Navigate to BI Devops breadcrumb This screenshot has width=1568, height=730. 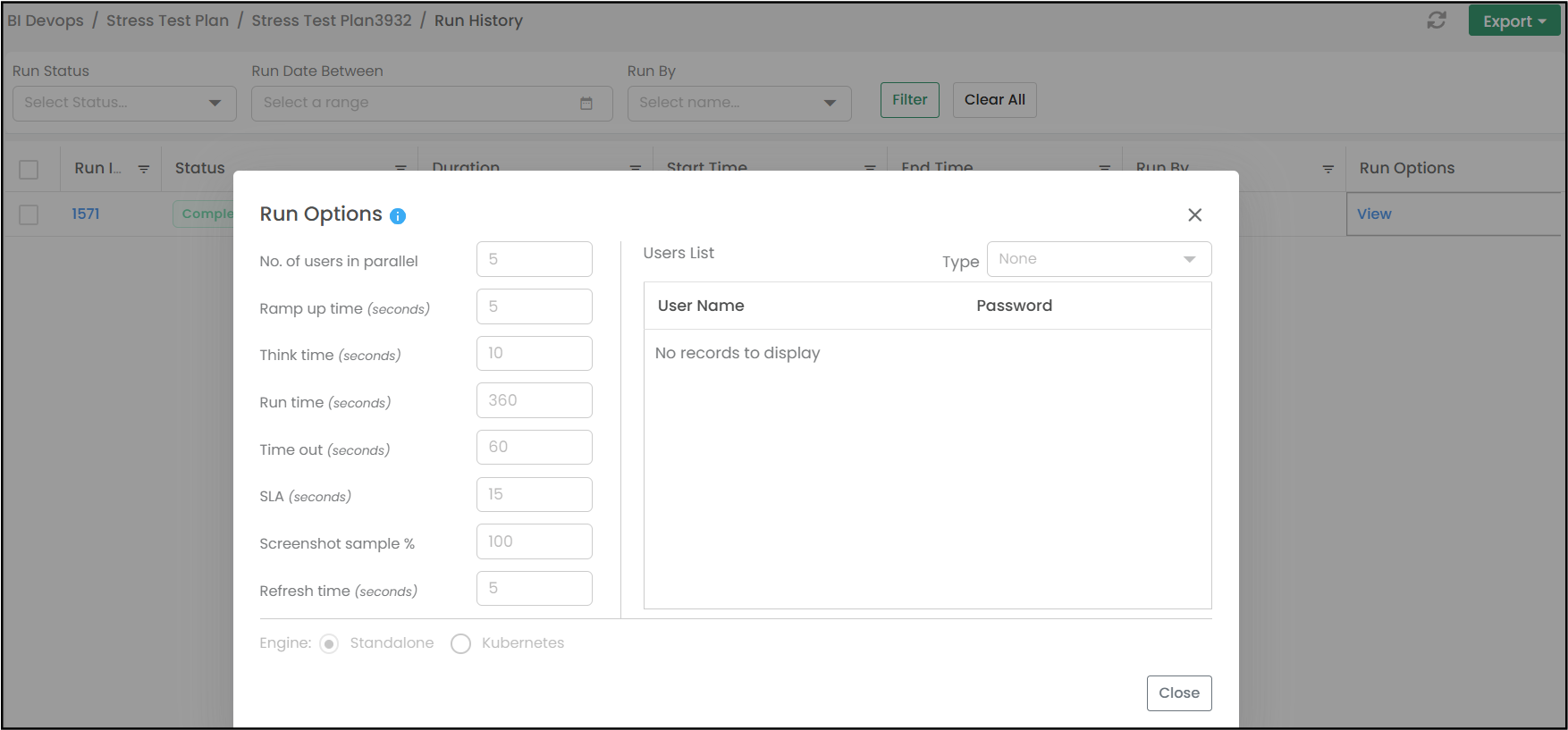coord(46,21)
